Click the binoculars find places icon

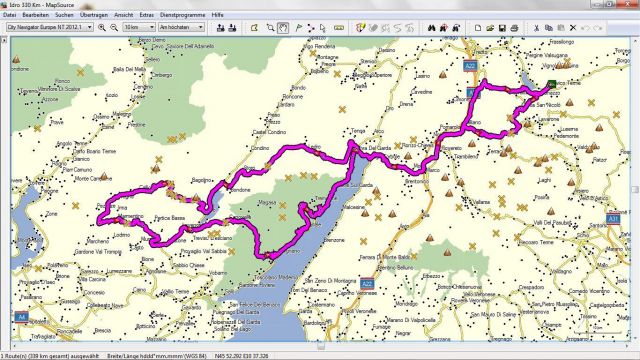coord(431,28)
